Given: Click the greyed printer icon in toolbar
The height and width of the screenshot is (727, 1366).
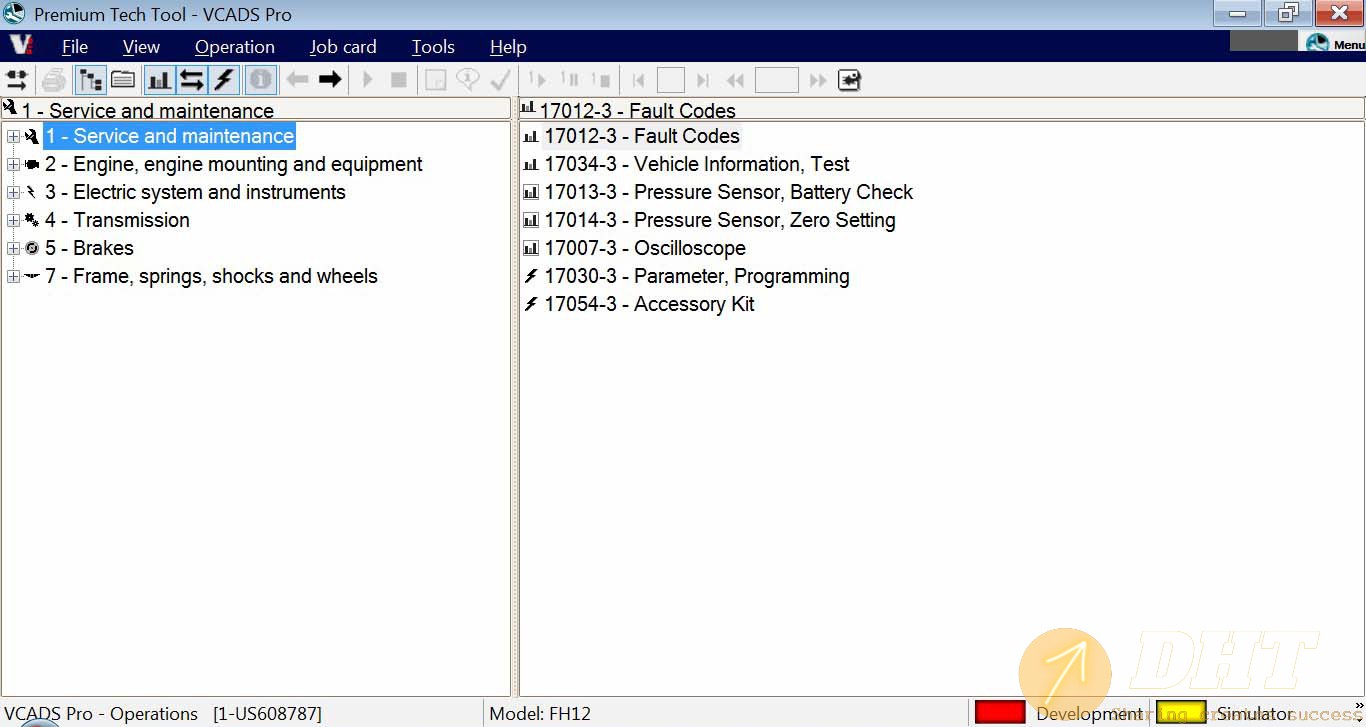Looking at the screenshot, I should [x=53, y=80].
